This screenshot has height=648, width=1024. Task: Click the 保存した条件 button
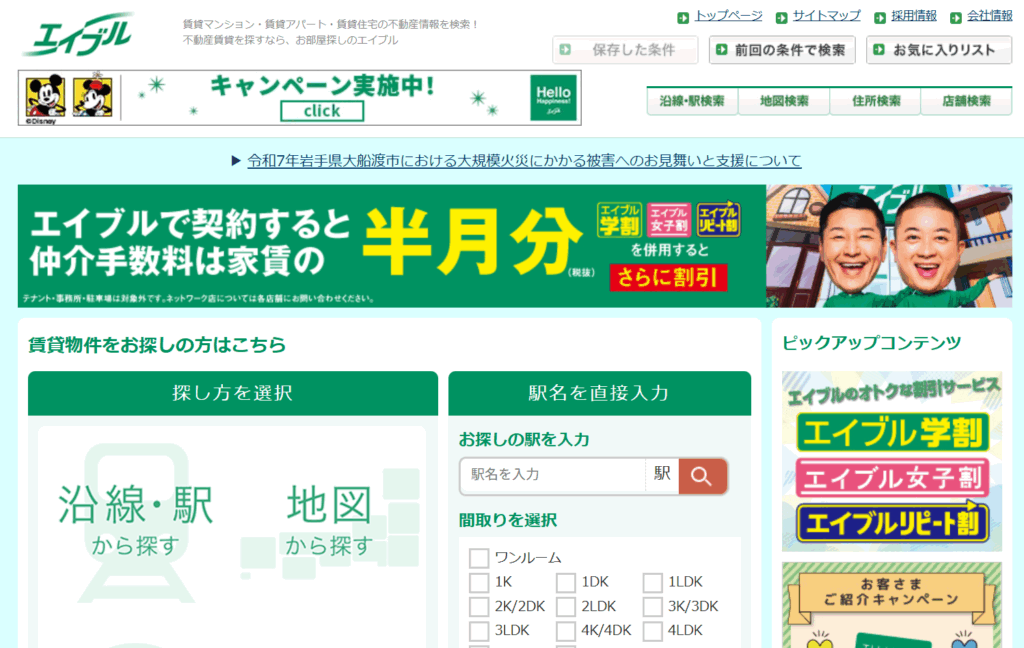pos(625,50)
